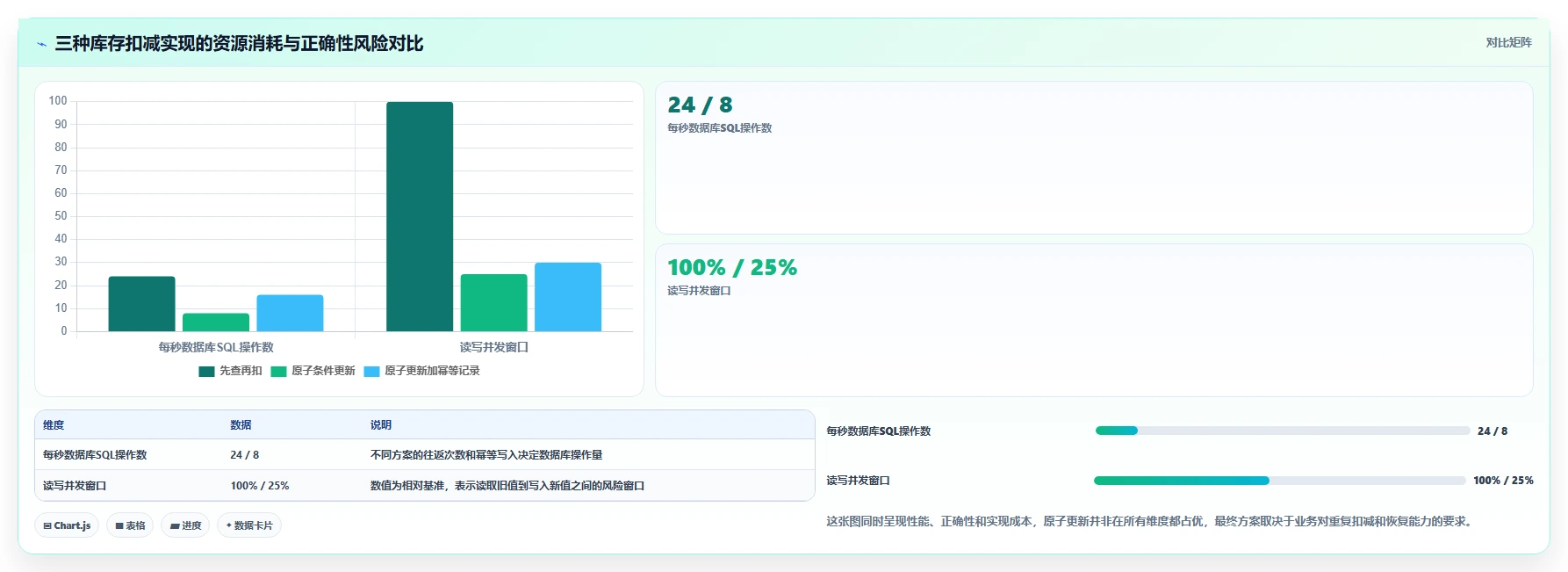Click the 每秒数据库SQL操作数 x-axis label on the chart
Viewport: 1568px width, 572px height.
216,347
